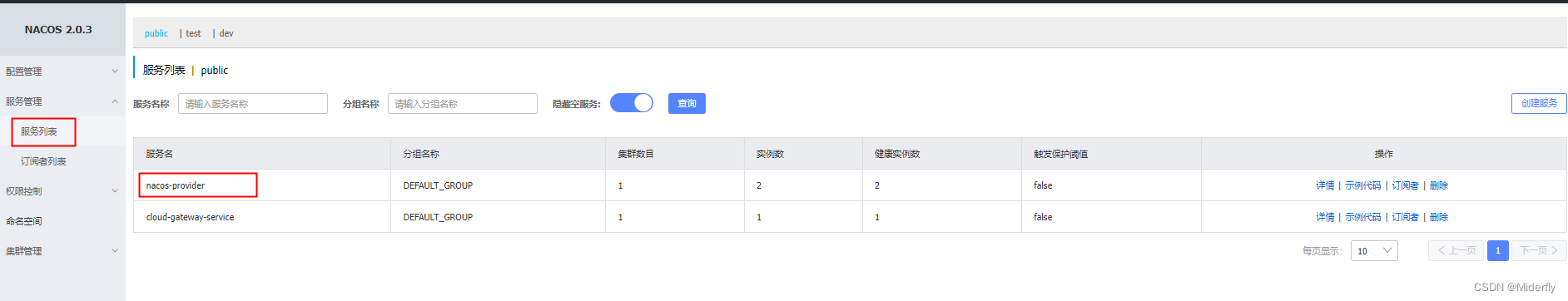Screen dimensions: 1568x301
Task: Focus the 分组名称 input field
Action: [463, 104]
